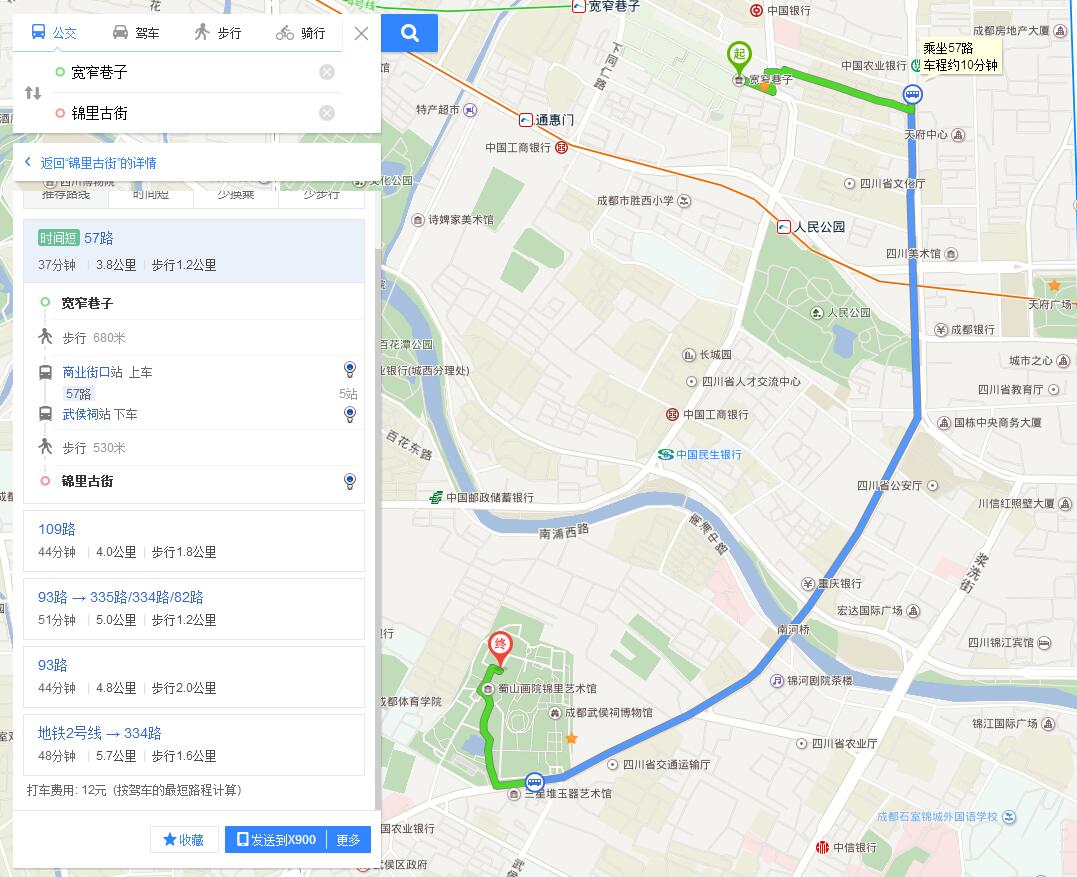Locate 武侯祠站 with its map pin icon
This screenshot has height=877, width=1077.
[350, 414]
